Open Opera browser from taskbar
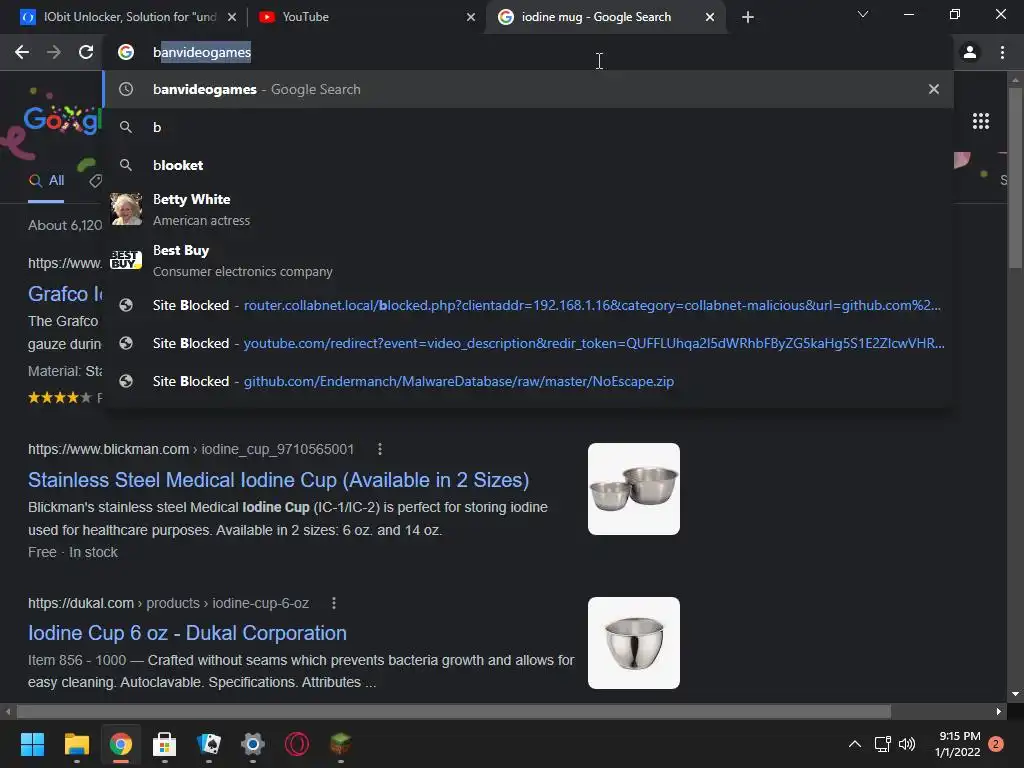 click(x=296, y=744)
